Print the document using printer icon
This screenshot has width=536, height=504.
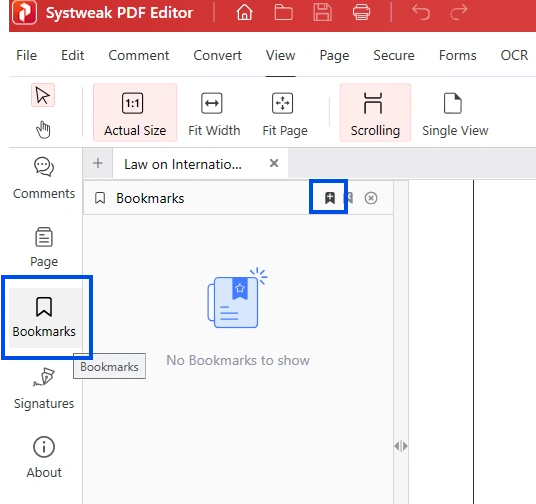click(x=361, y=13)
